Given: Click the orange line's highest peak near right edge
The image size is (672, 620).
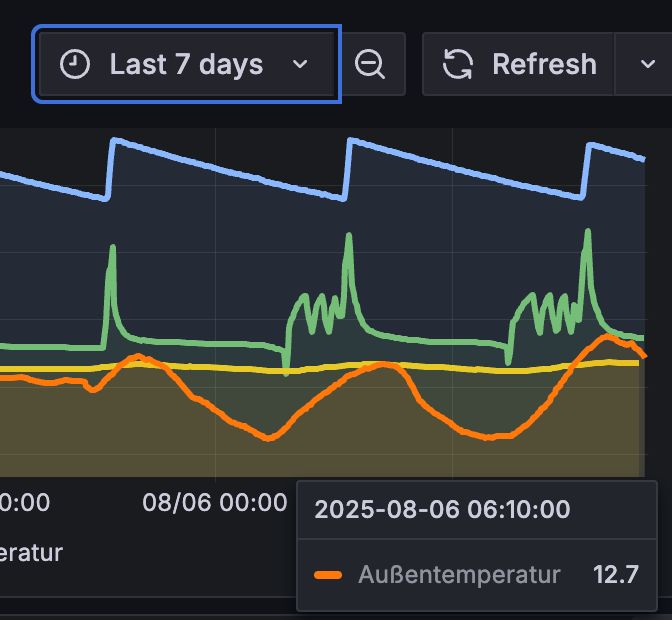Looking at the screenshot, I should click(x=606, y=337).
